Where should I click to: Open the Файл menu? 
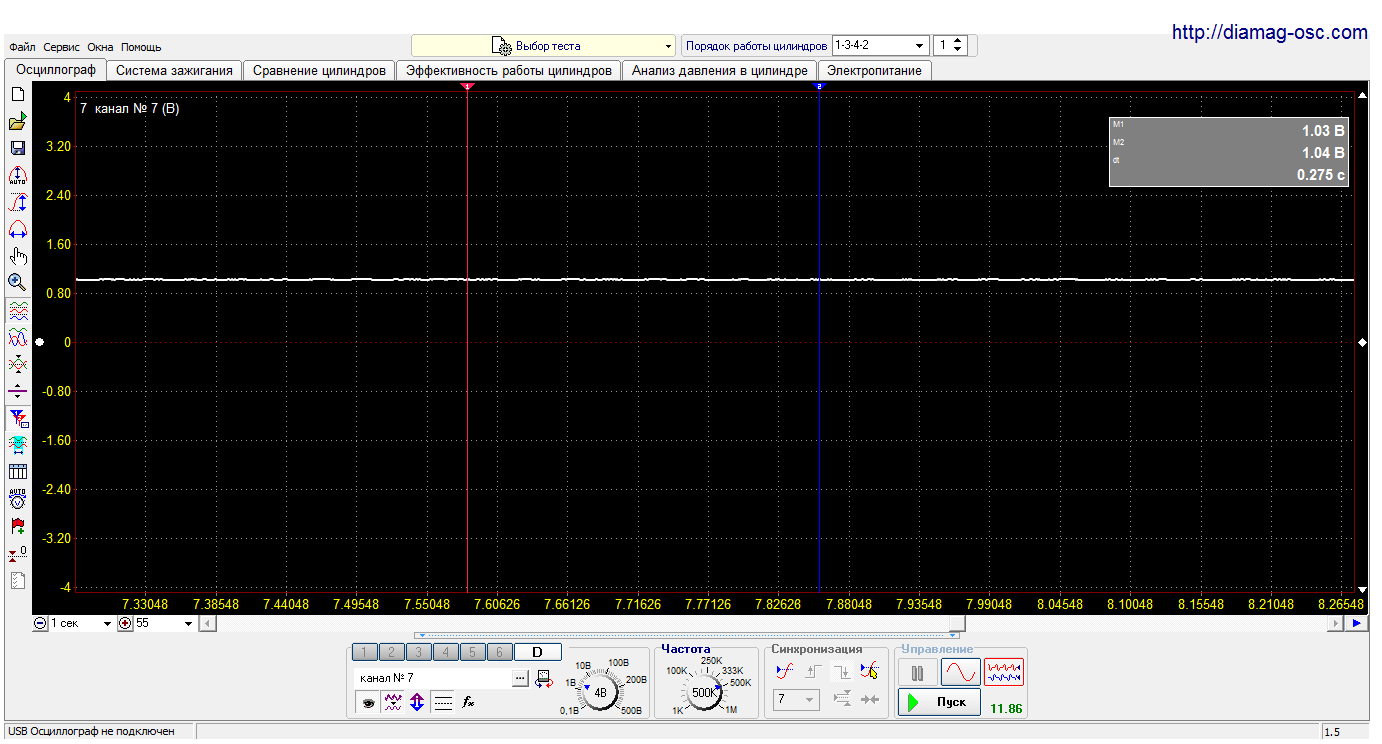pyautogui.click(x=22, y=47)
